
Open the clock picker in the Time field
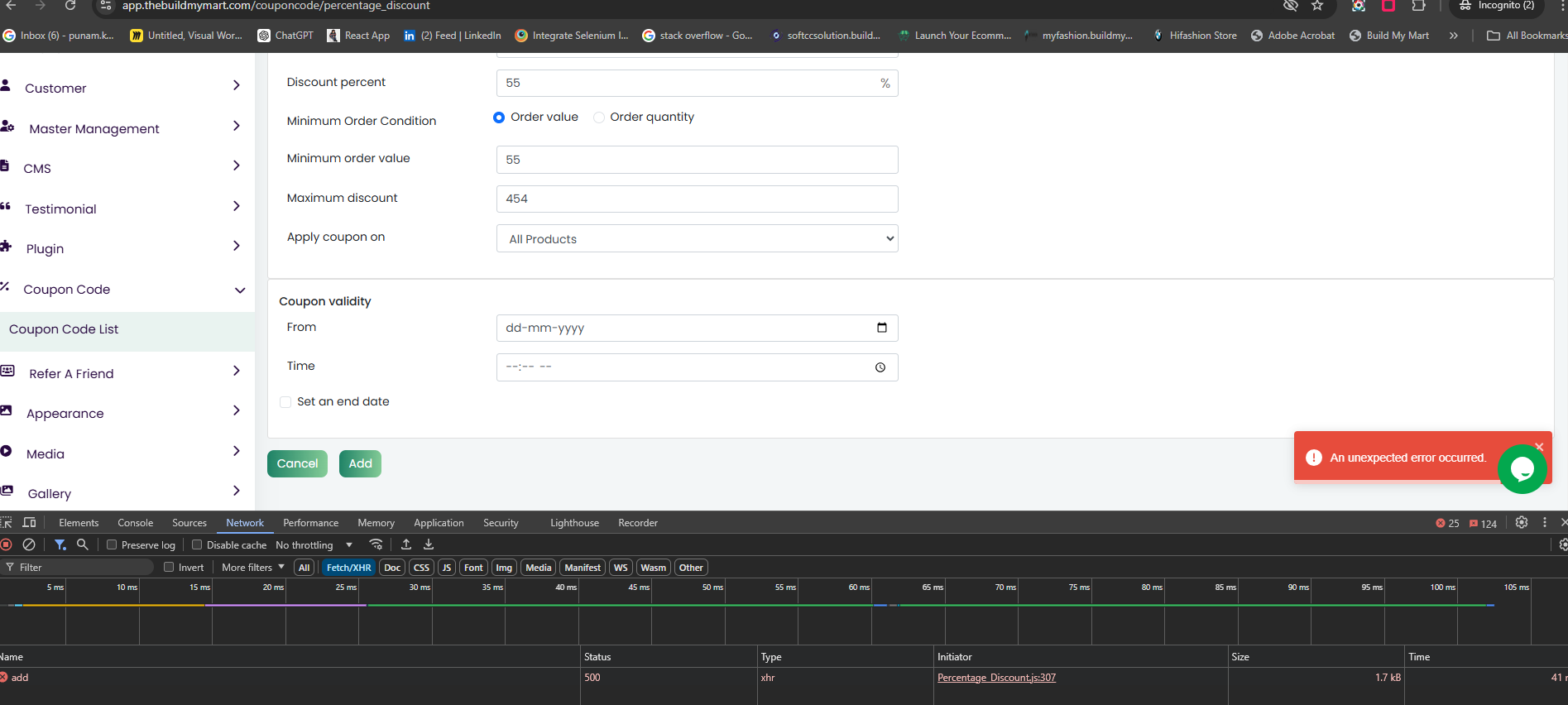pyautogui.click(x=880, y=367)
